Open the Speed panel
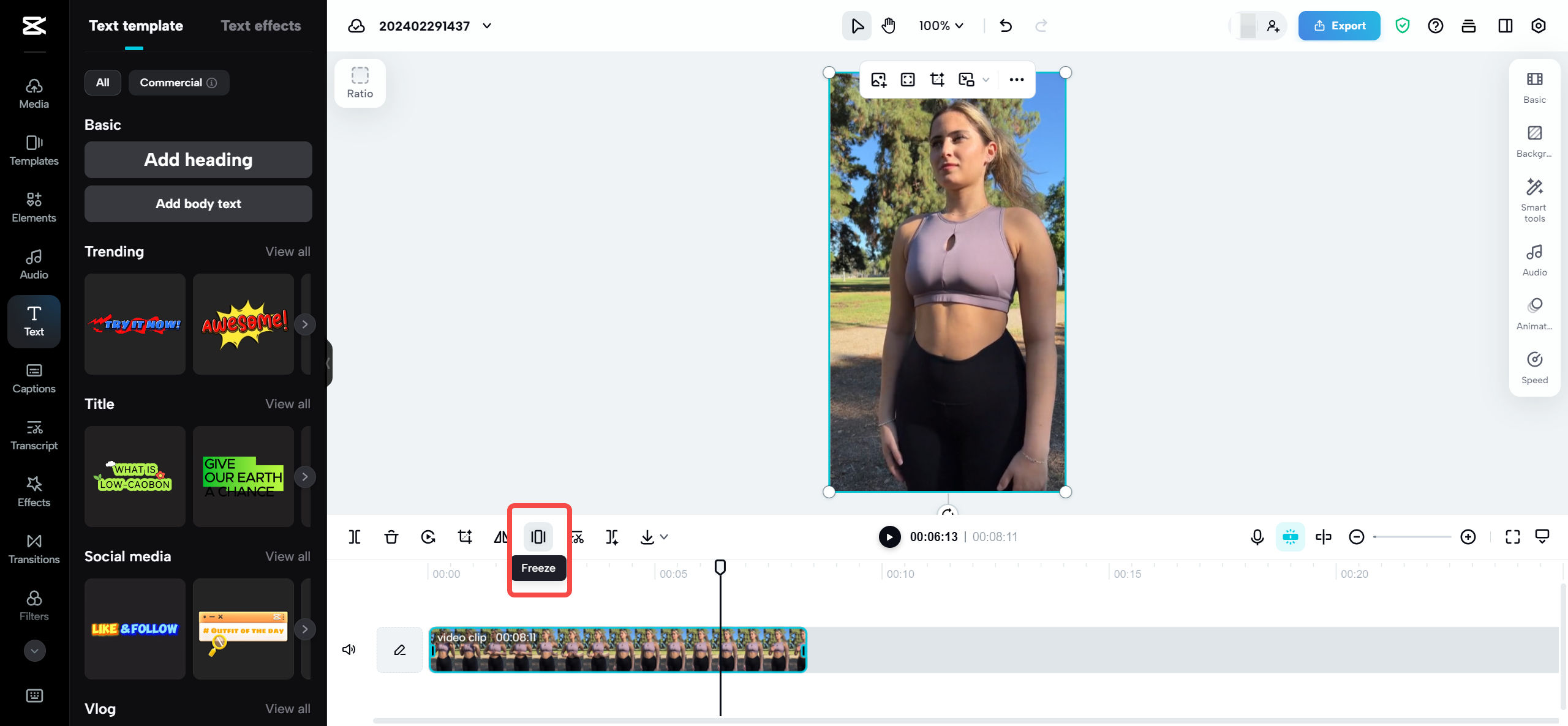The width and height of the screenshot is (1568, 726). click(x=1534, y=367)
